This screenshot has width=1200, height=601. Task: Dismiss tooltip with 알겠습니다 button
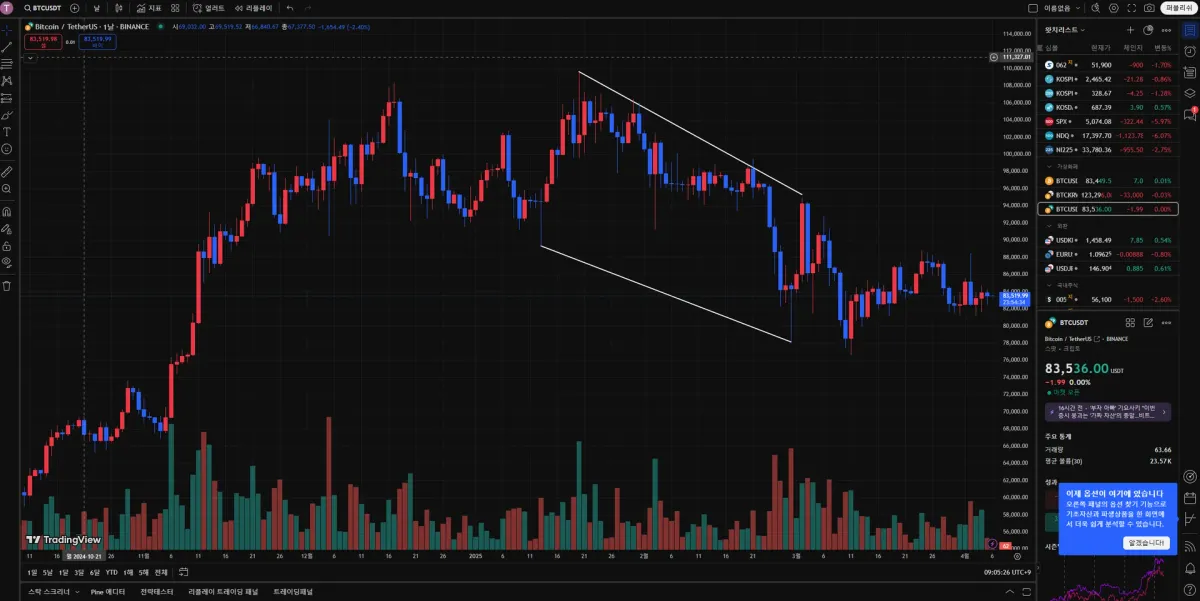coord(1145,543)
